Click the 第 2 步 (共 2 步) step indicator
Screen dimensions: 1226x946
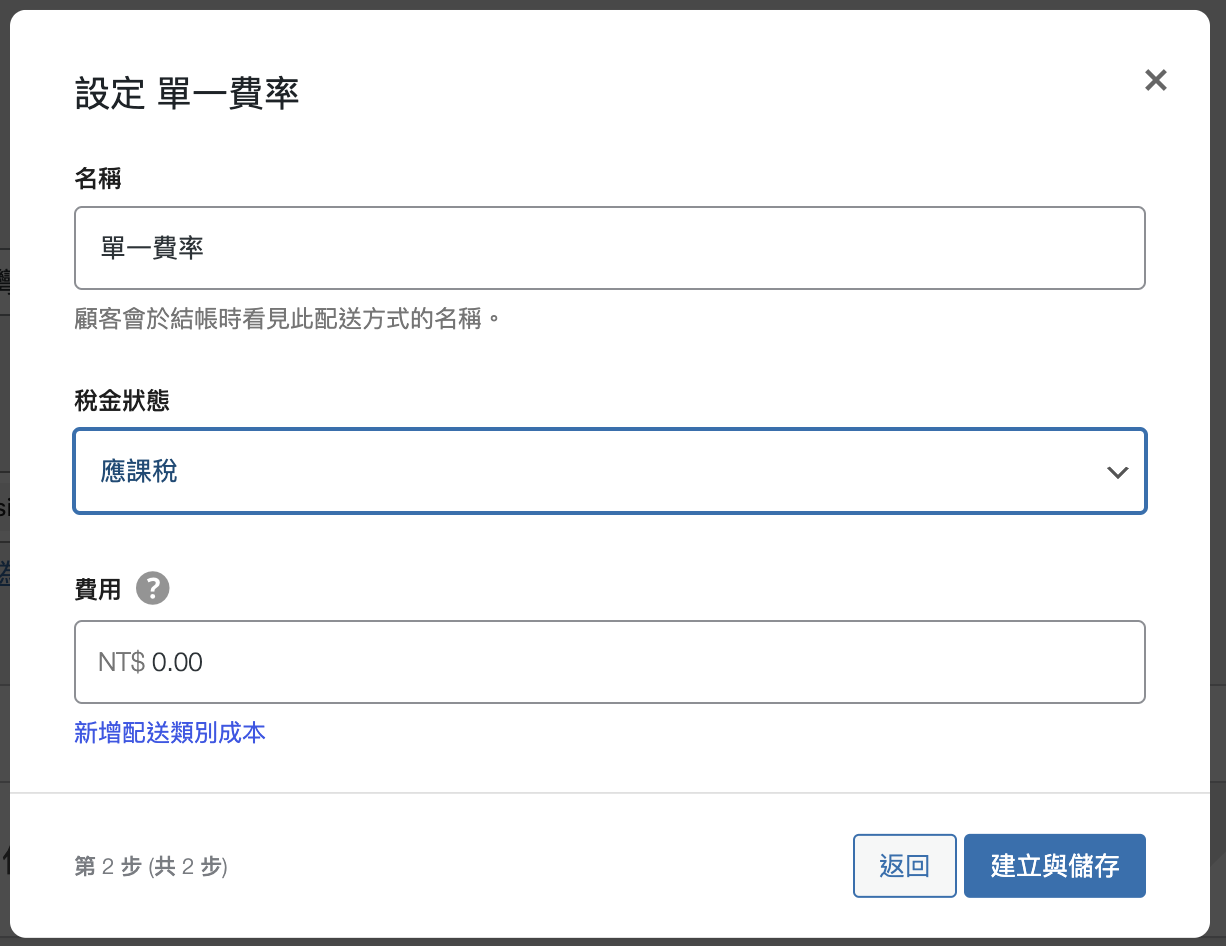pos(151,866)
